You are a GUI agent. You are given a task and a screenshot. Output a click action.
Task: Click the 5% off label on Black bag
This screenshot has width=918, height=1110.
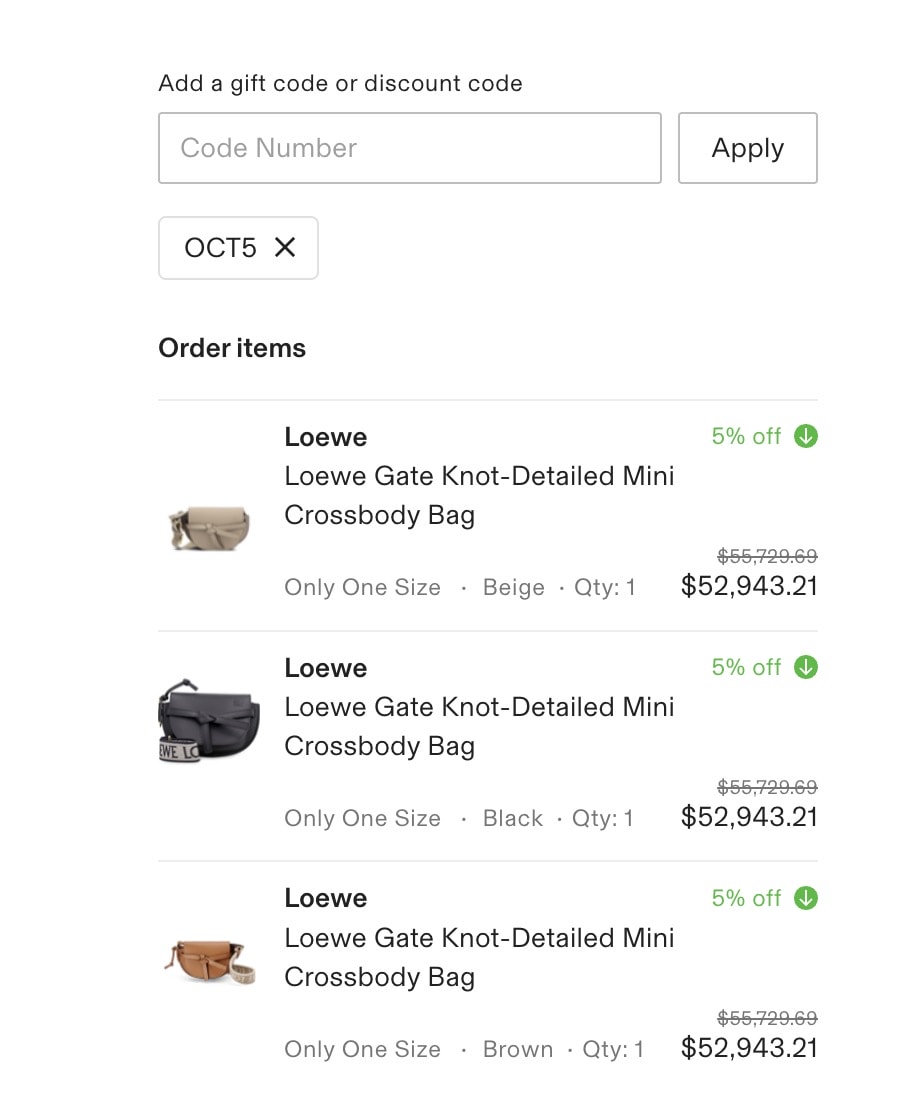click(746, 667)
